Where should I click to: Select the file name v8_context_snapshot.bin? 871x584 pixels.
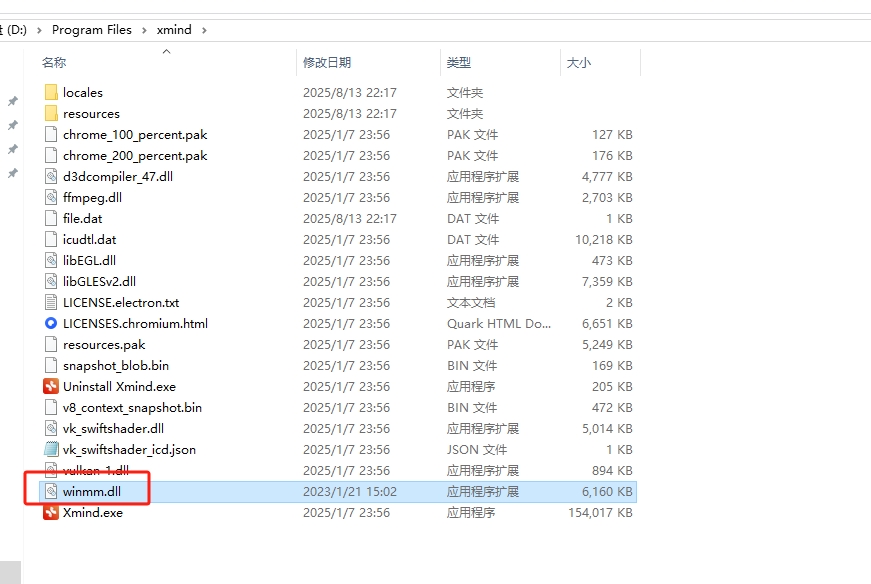132,408
